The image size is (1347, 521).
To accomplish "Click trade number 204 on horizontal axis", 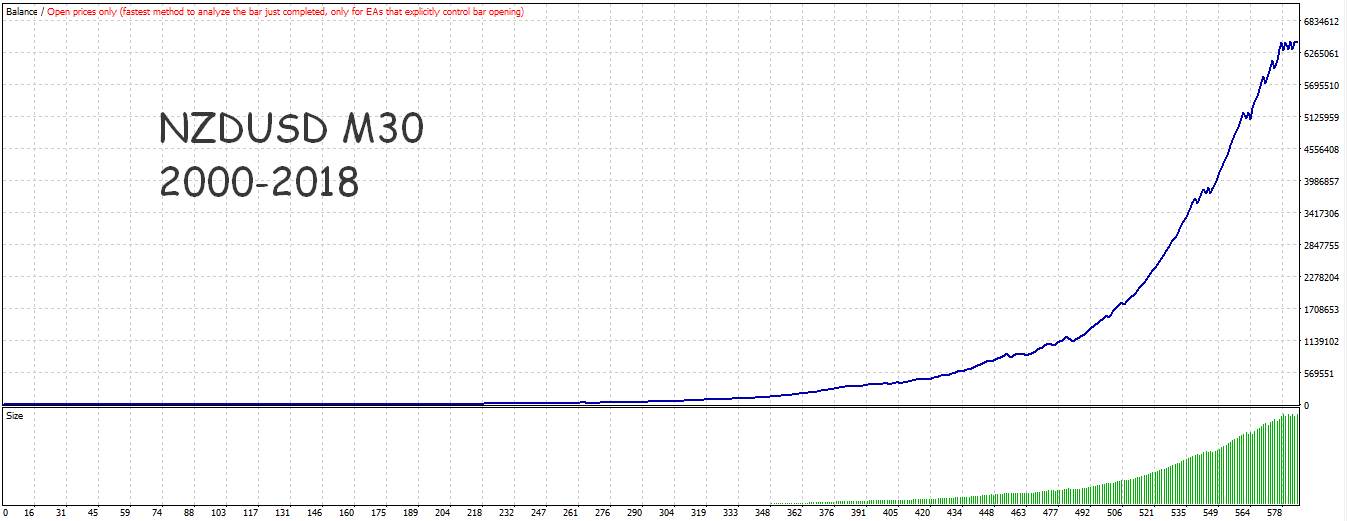I will 443,513.
